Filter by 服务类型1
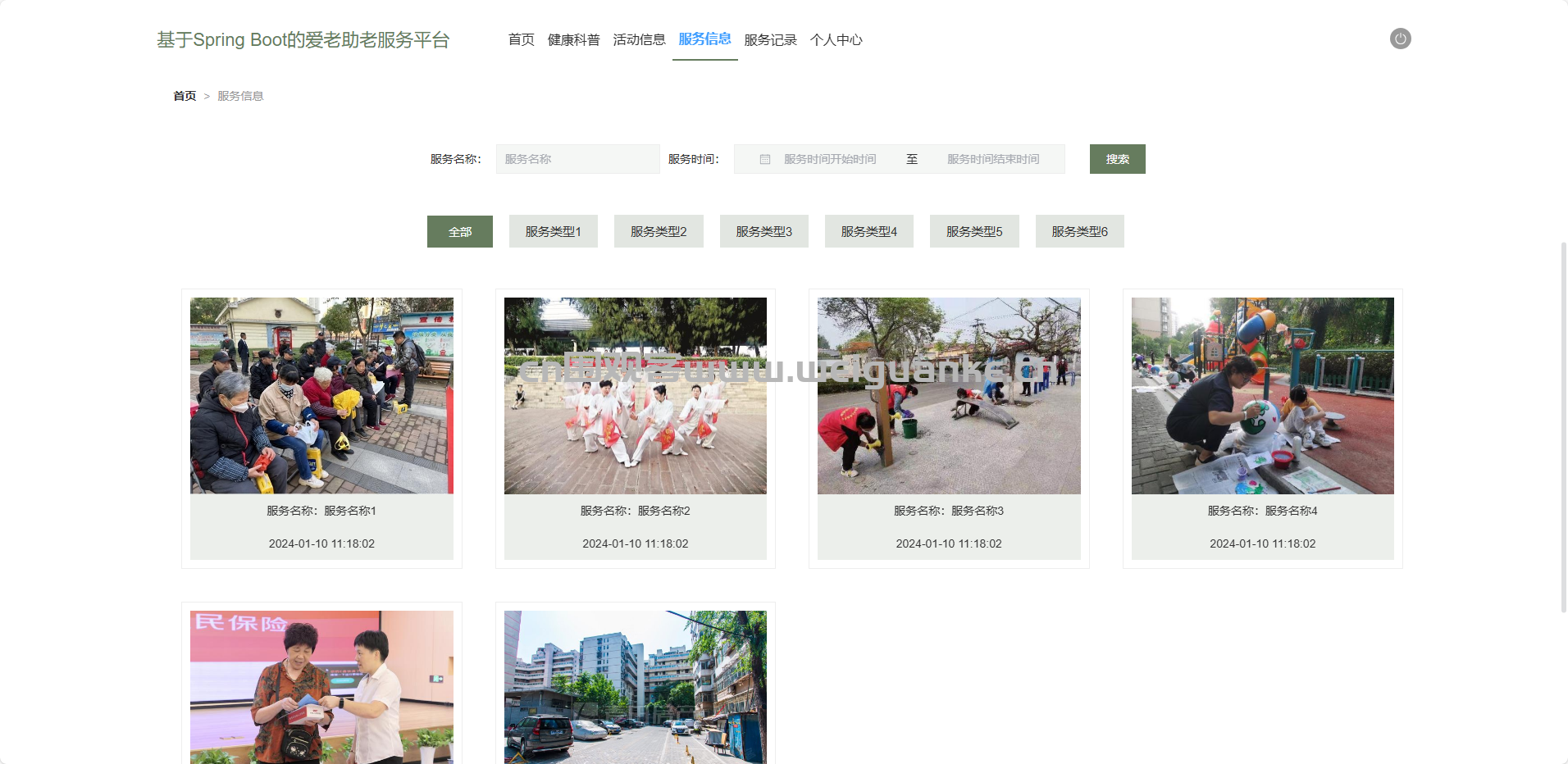This screenshot has width=1568, height=764. (553, 232)
